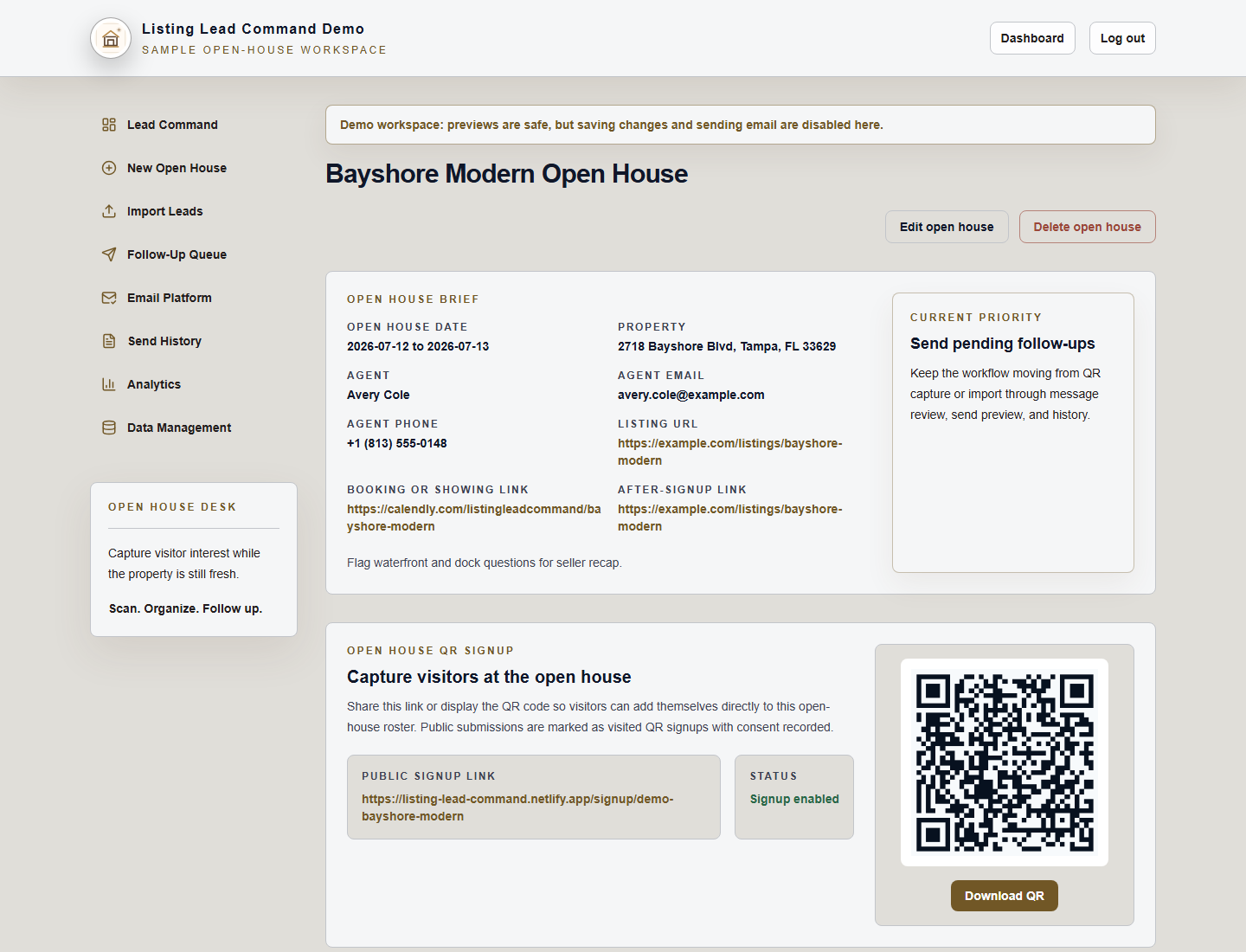Viewport: 1246px width, 952px height.
Task: Click the Send History document icon
Action: (109, 341)
